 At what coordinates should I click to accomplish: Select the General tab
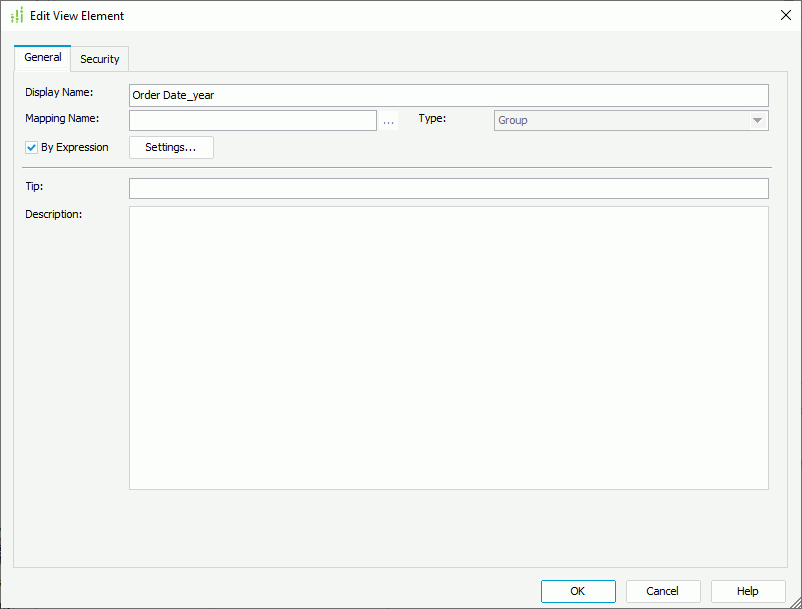[x=42, y=57]
